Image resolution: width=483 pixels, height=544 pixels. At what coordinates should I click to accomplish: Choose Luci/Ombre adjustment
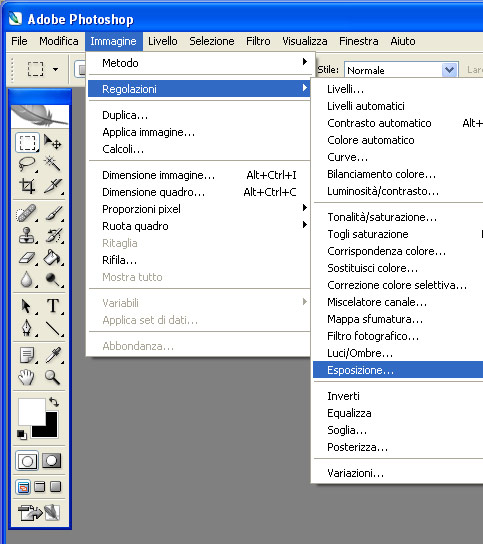point(398,353)
